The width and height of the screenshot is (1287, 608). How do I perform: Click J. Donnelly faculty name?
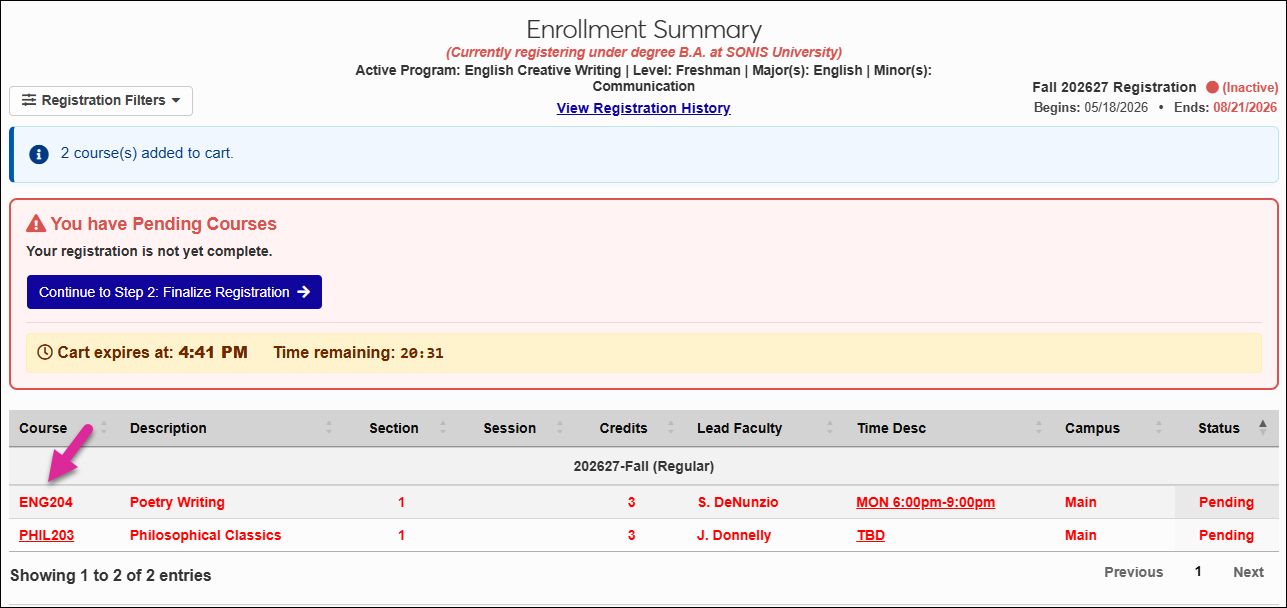pos(734,535)
